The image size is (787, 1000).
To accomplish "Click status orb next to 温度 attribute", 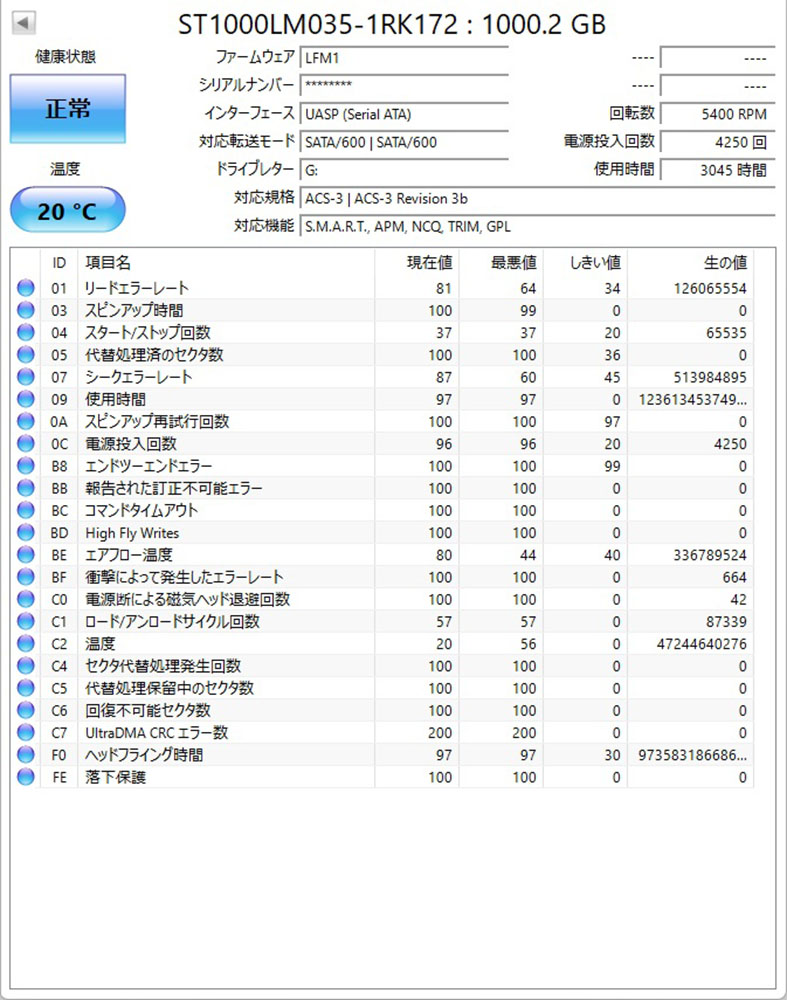I will [x=25, y=644].
